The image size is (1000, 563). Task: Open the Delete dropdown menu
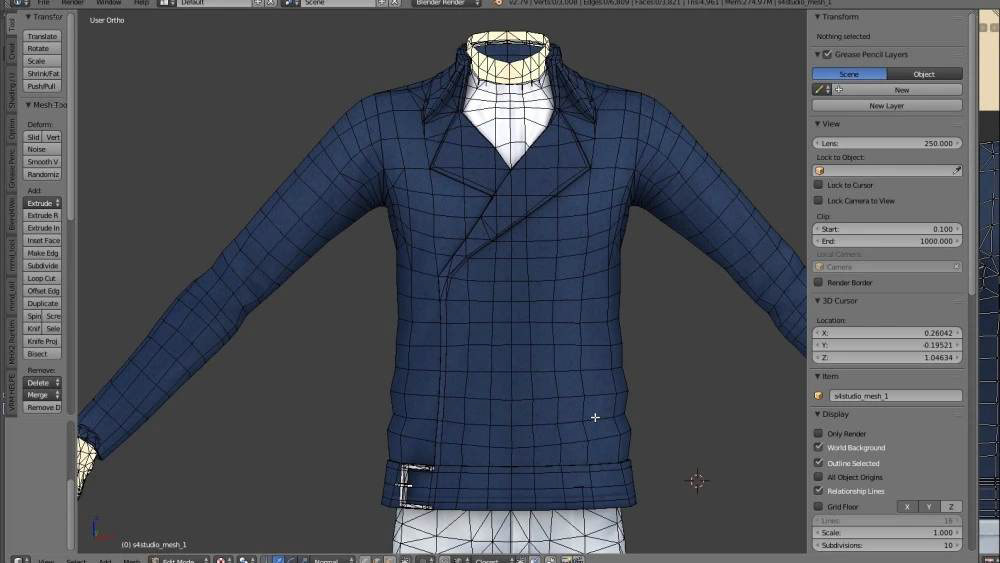(x=43, y=383)
